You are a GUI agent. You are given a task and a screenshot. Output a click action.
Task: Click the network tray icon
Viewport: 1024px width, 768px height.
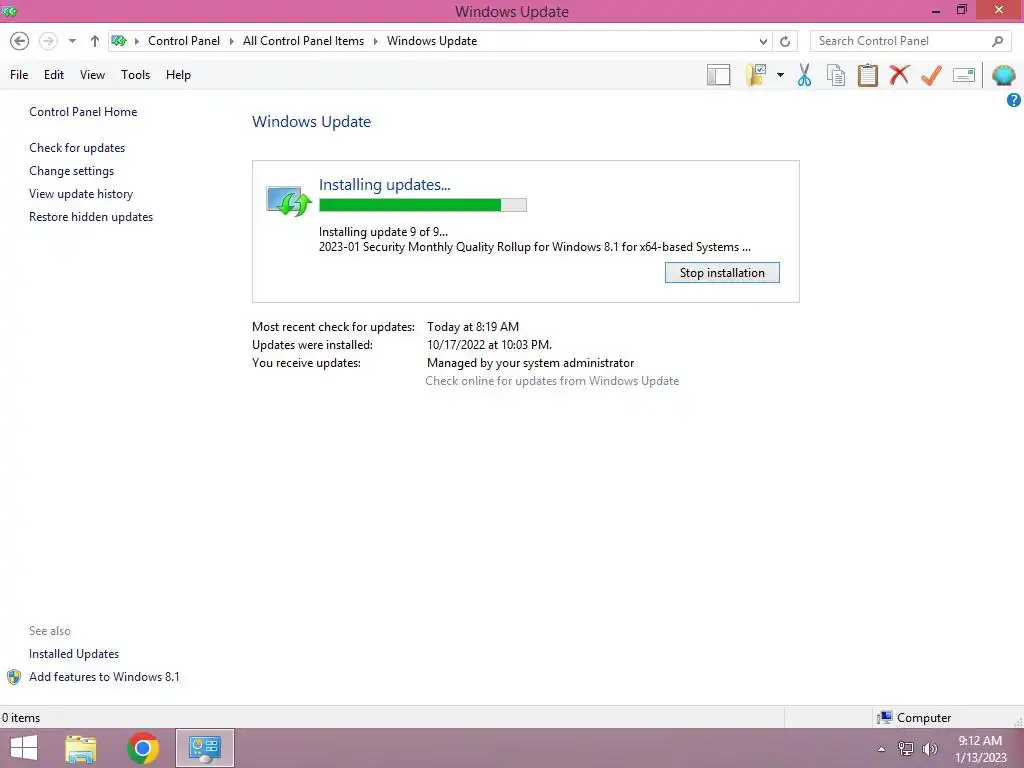[906, 749]
